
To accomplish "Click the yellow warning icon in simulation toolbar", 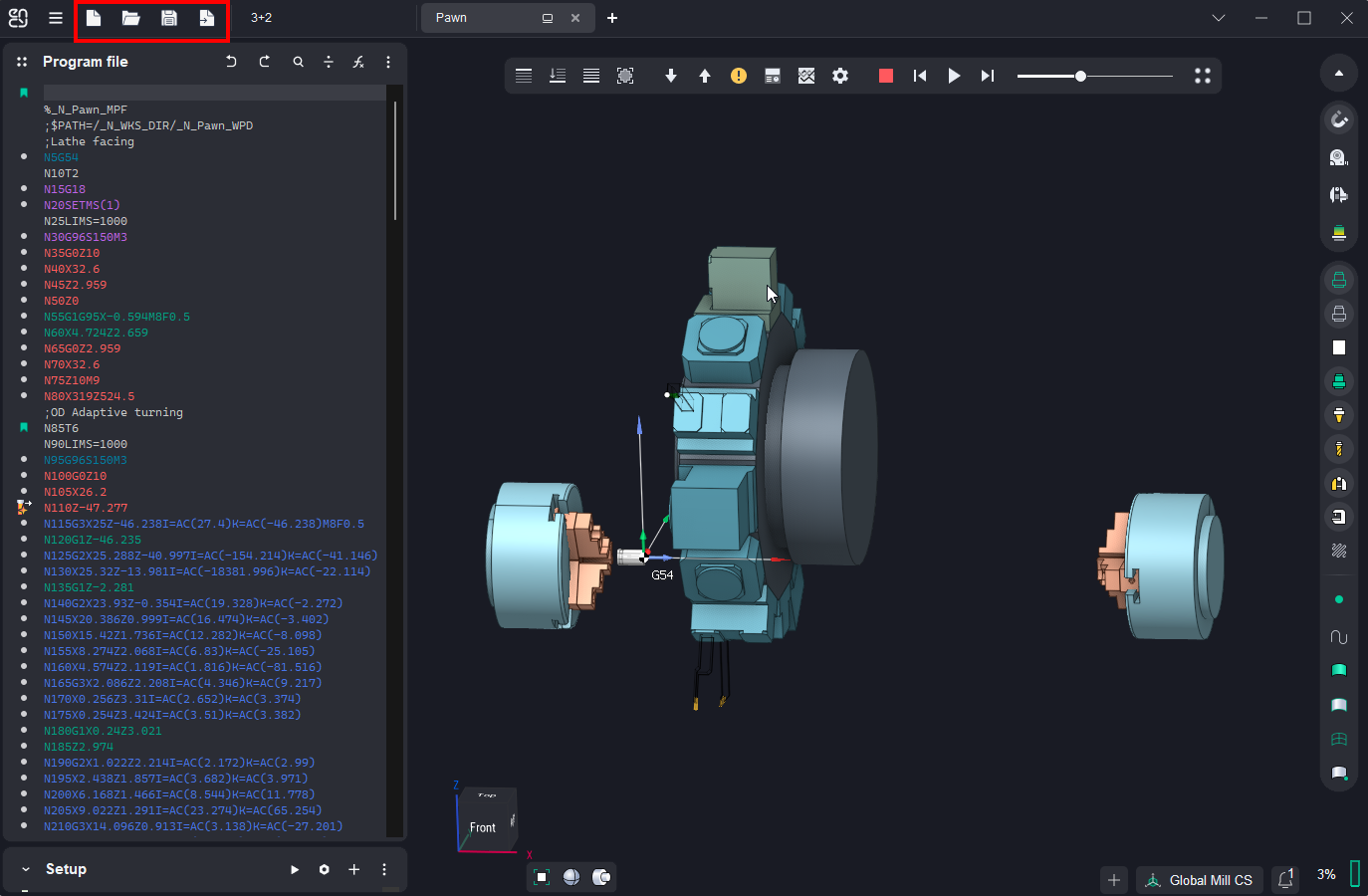I will pyautogui.click(x=739, y=76).
